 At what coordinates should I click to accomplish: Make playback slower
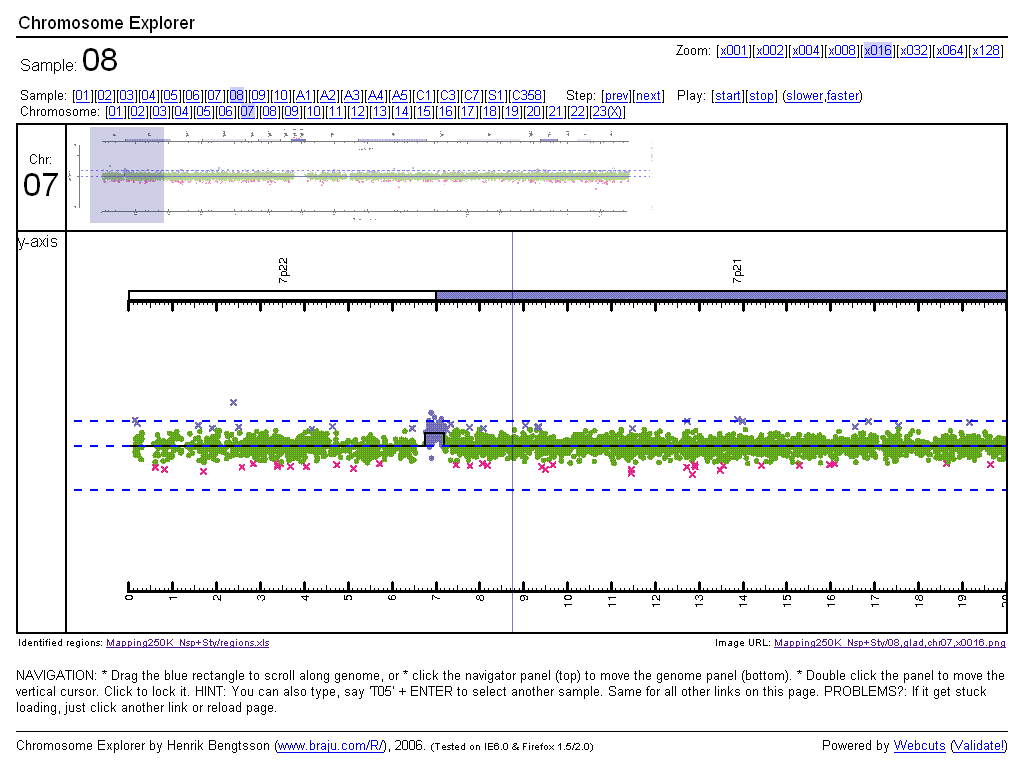tap(805, 96)
